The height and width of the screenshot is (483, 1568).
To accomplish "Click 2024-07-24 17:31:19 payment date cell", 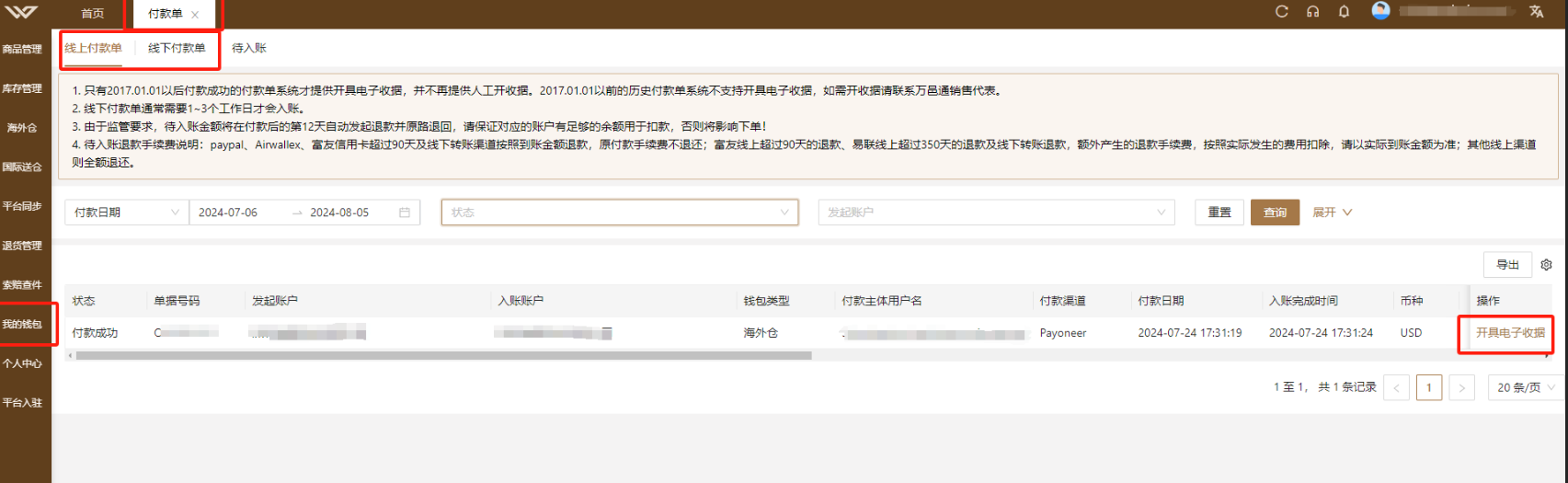I will pos(1190,333).
